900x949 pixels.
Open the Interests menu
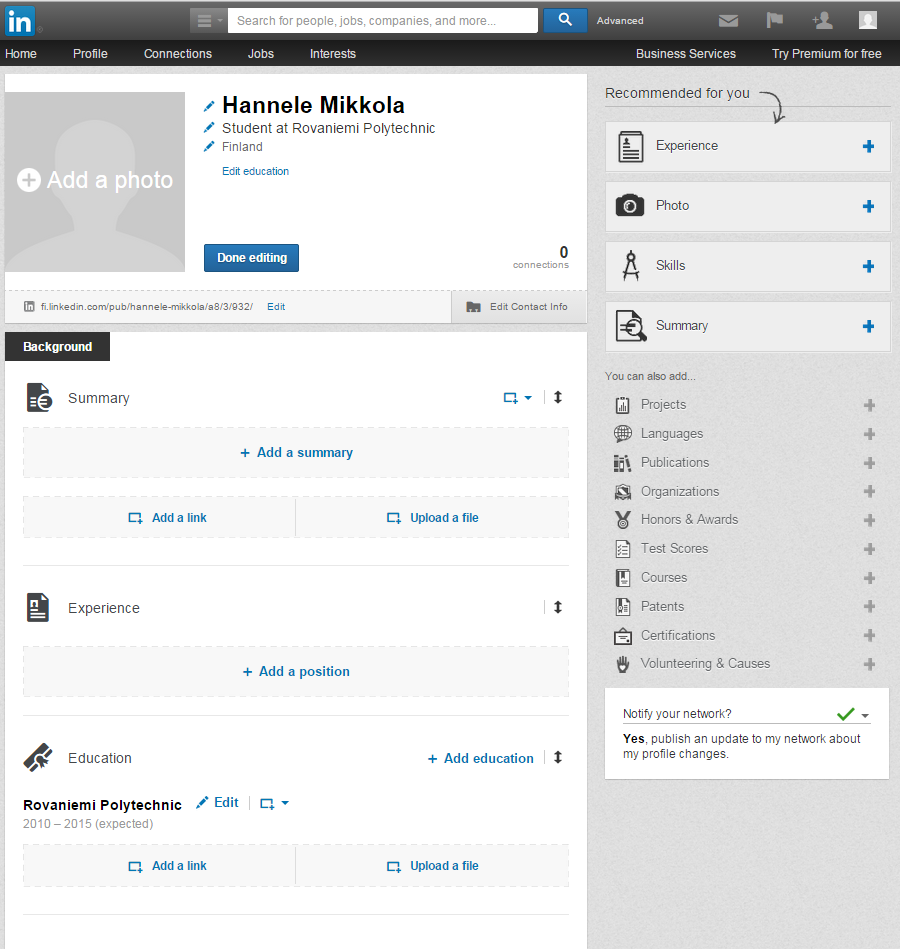click(x=333, y=54)
